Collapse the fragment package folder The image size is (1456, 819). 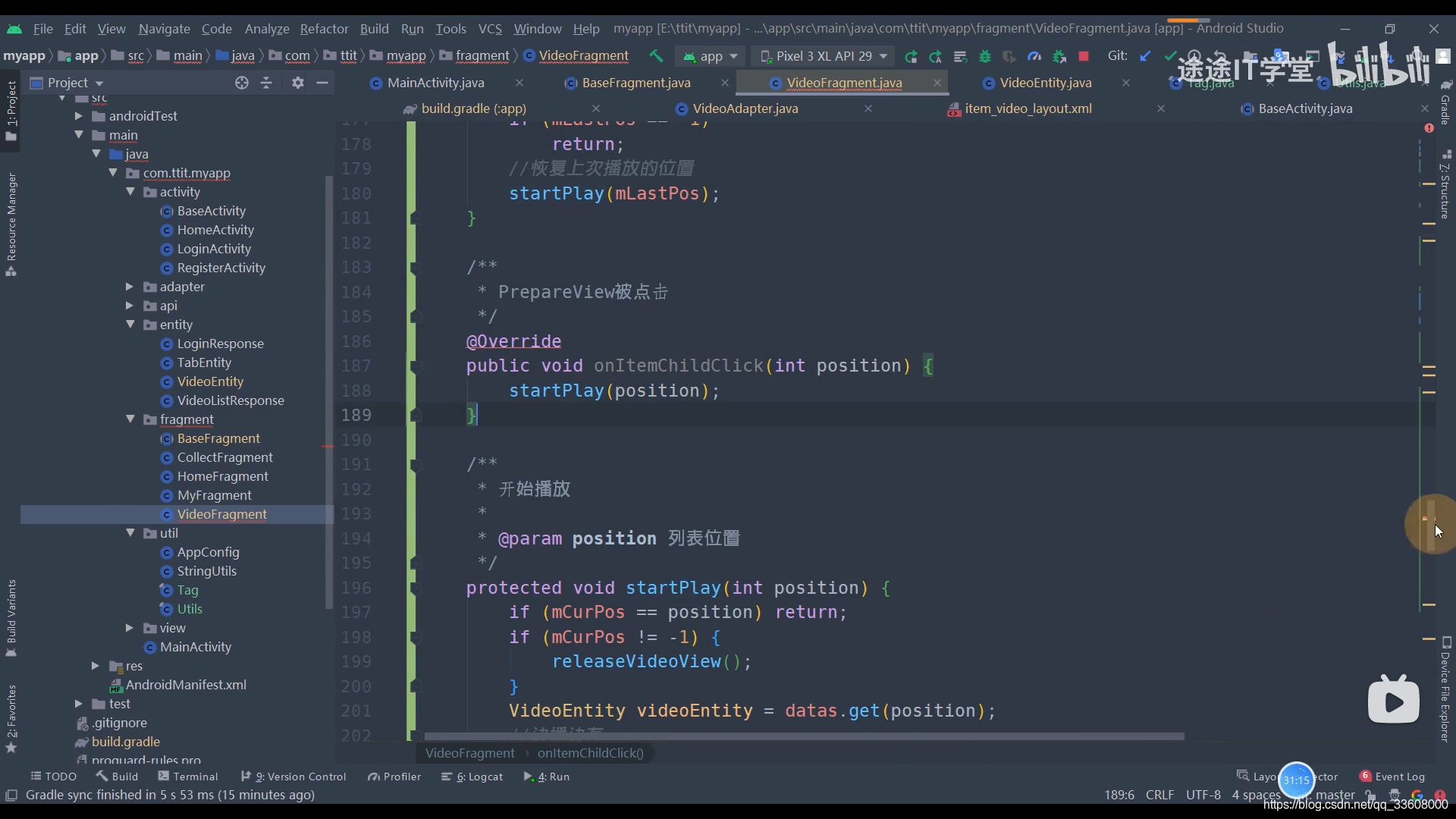pyautogui.click(x=130, y=419)
